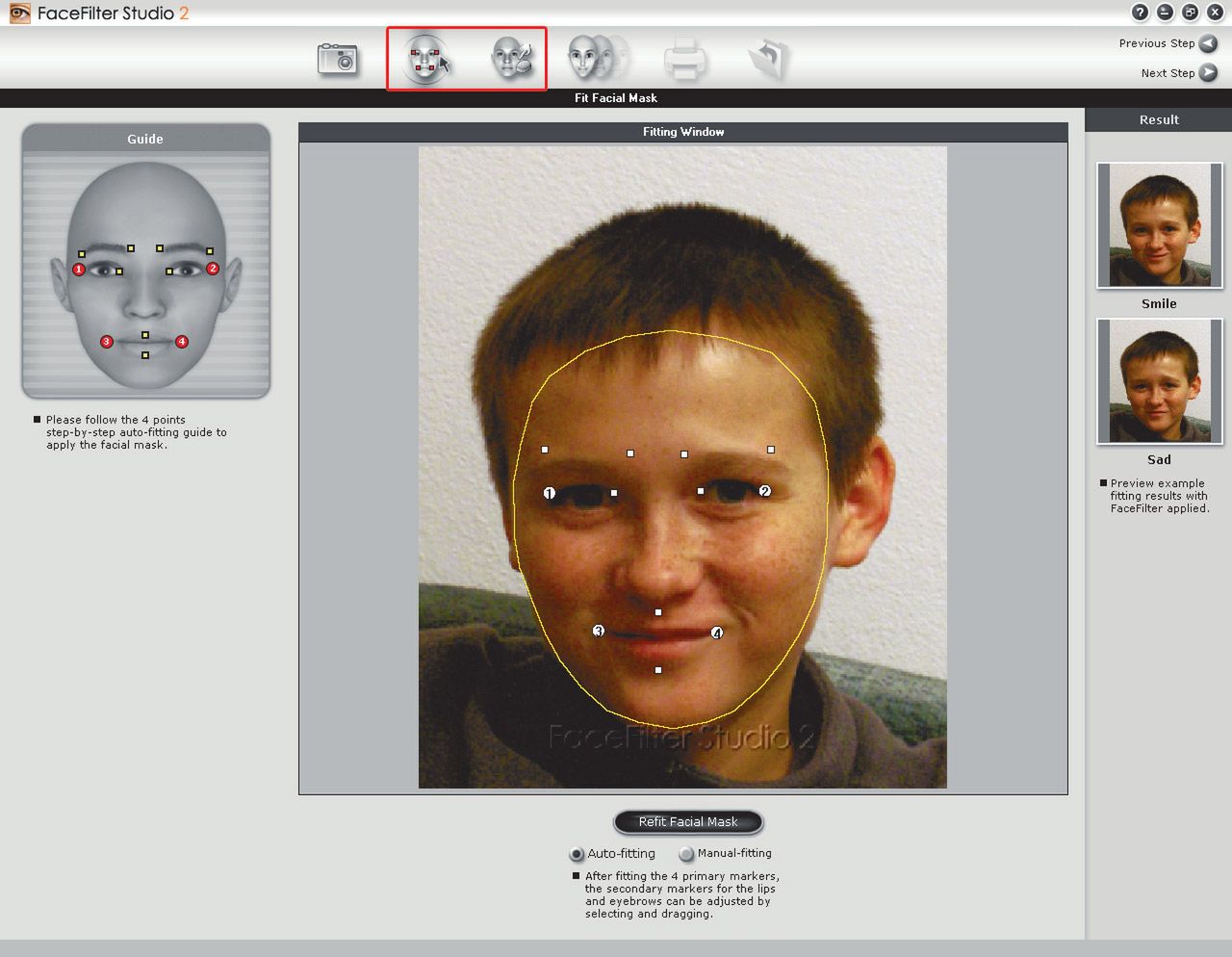Restore down the FaceFilter Studio window
Image resolution: width=1232 pixels, height=957 pixels.
1191,13
